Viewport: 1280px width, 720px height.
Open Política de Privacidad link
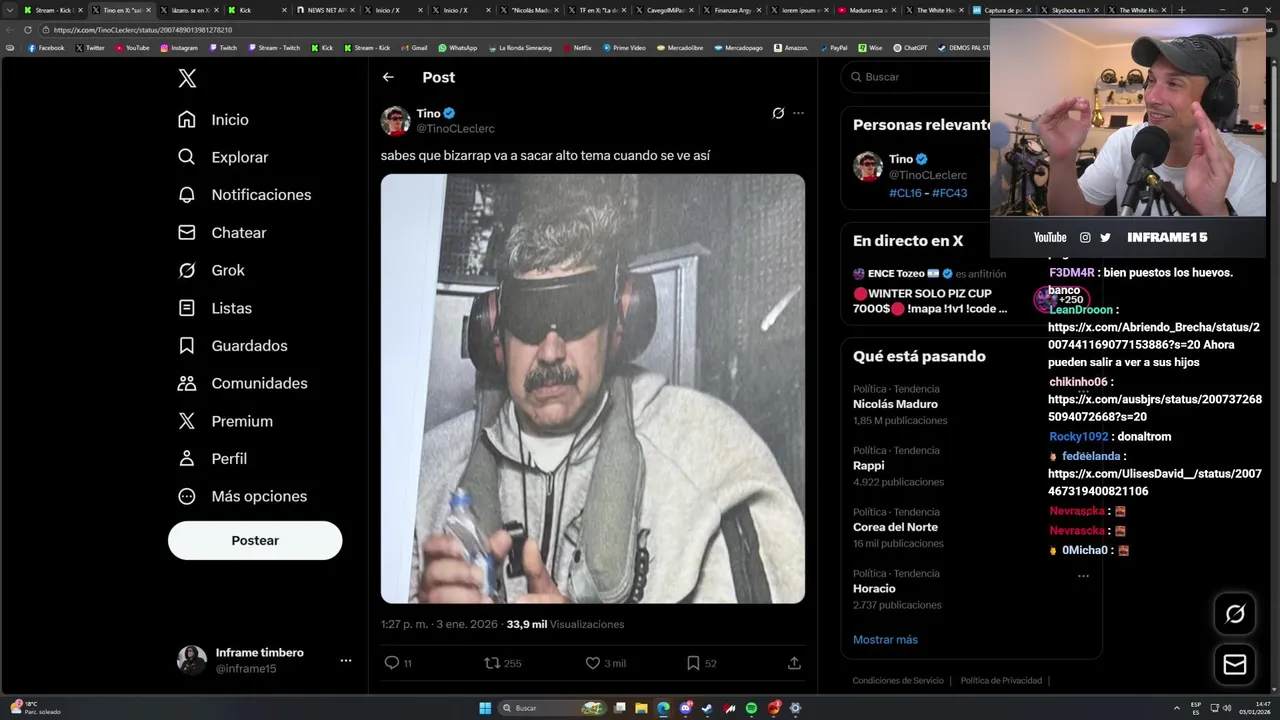[x=1001, y=681]
